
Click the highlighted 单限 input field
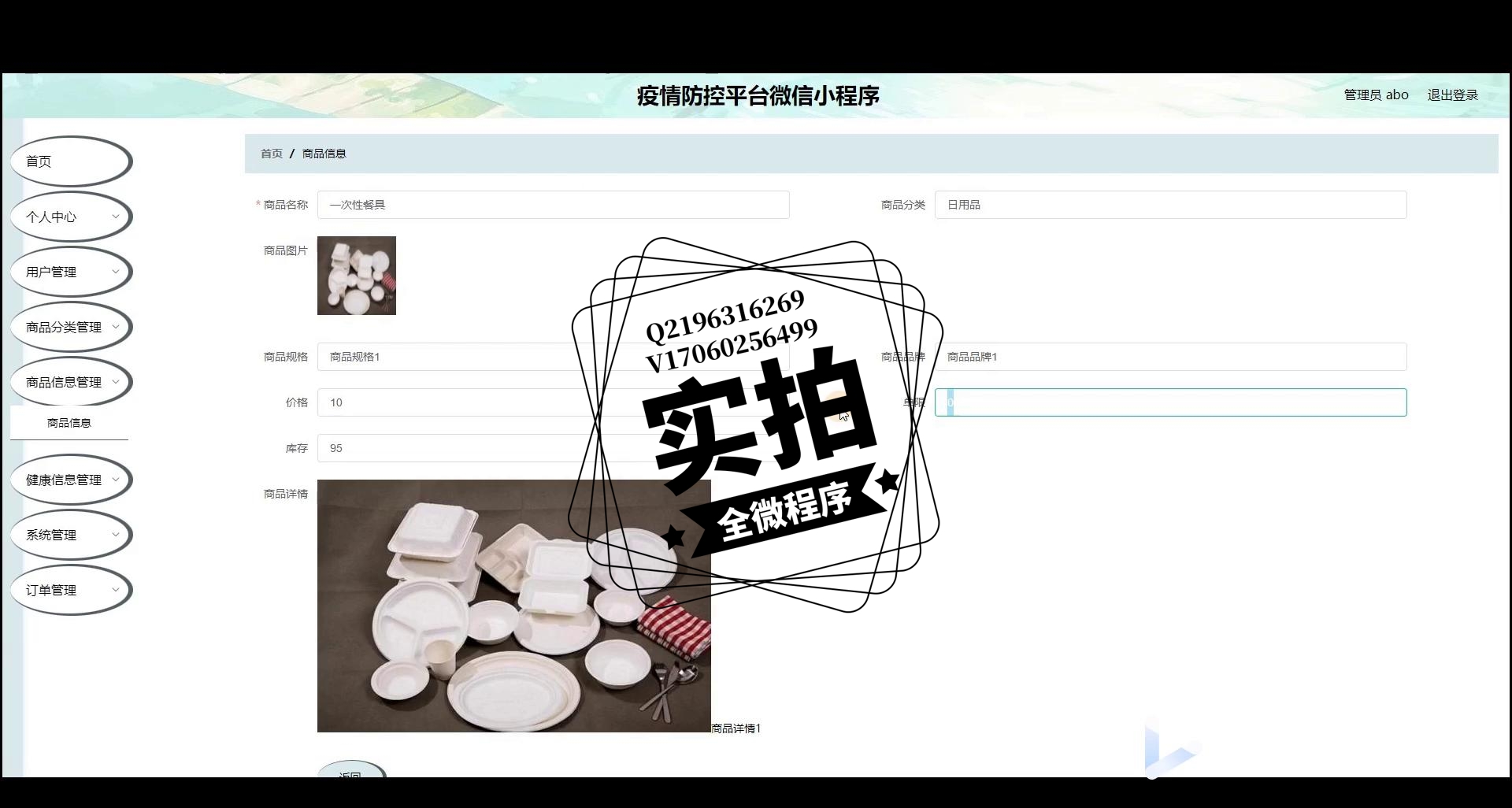pos(1170,402)
